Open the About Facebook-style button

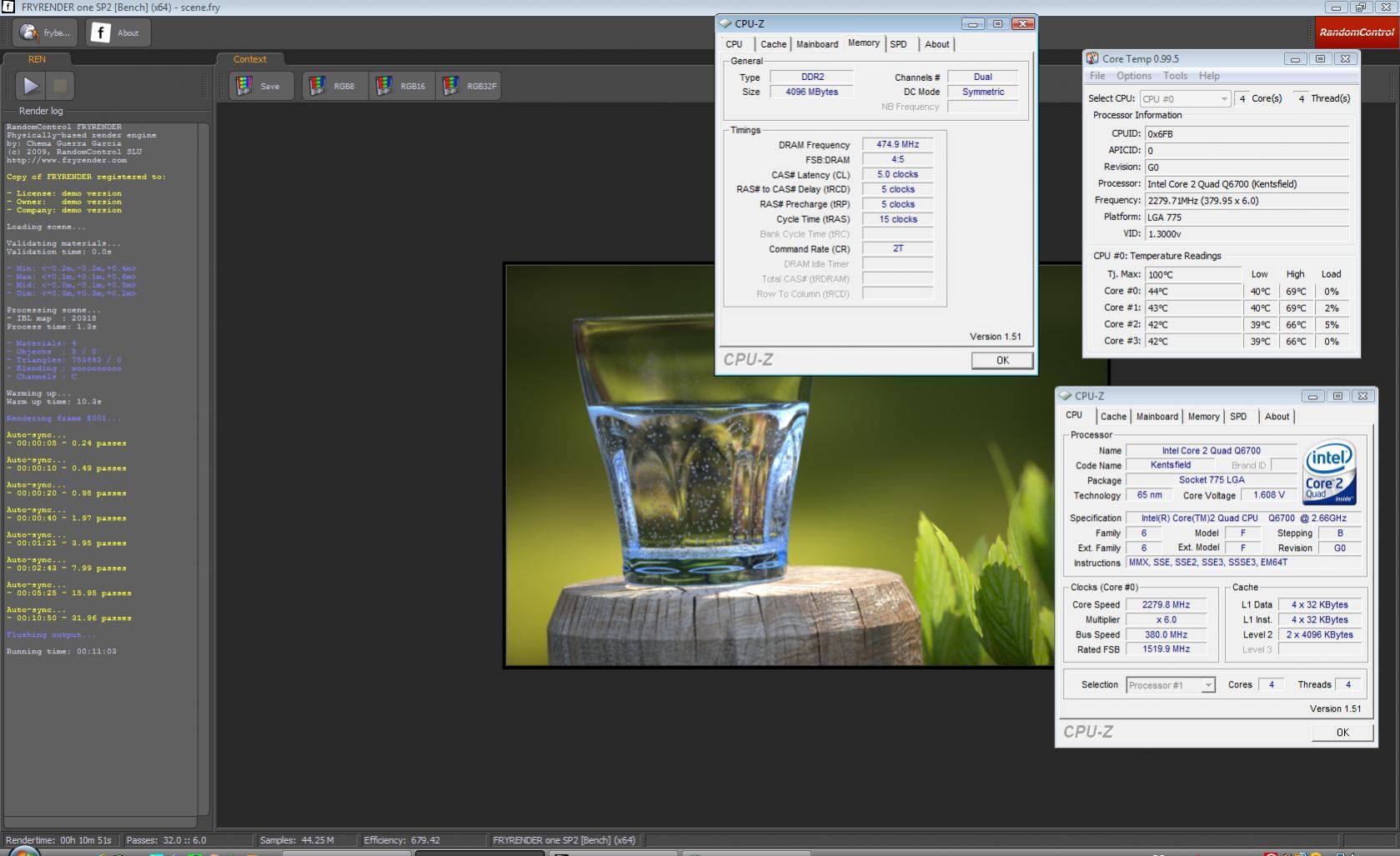click(117, 33)
